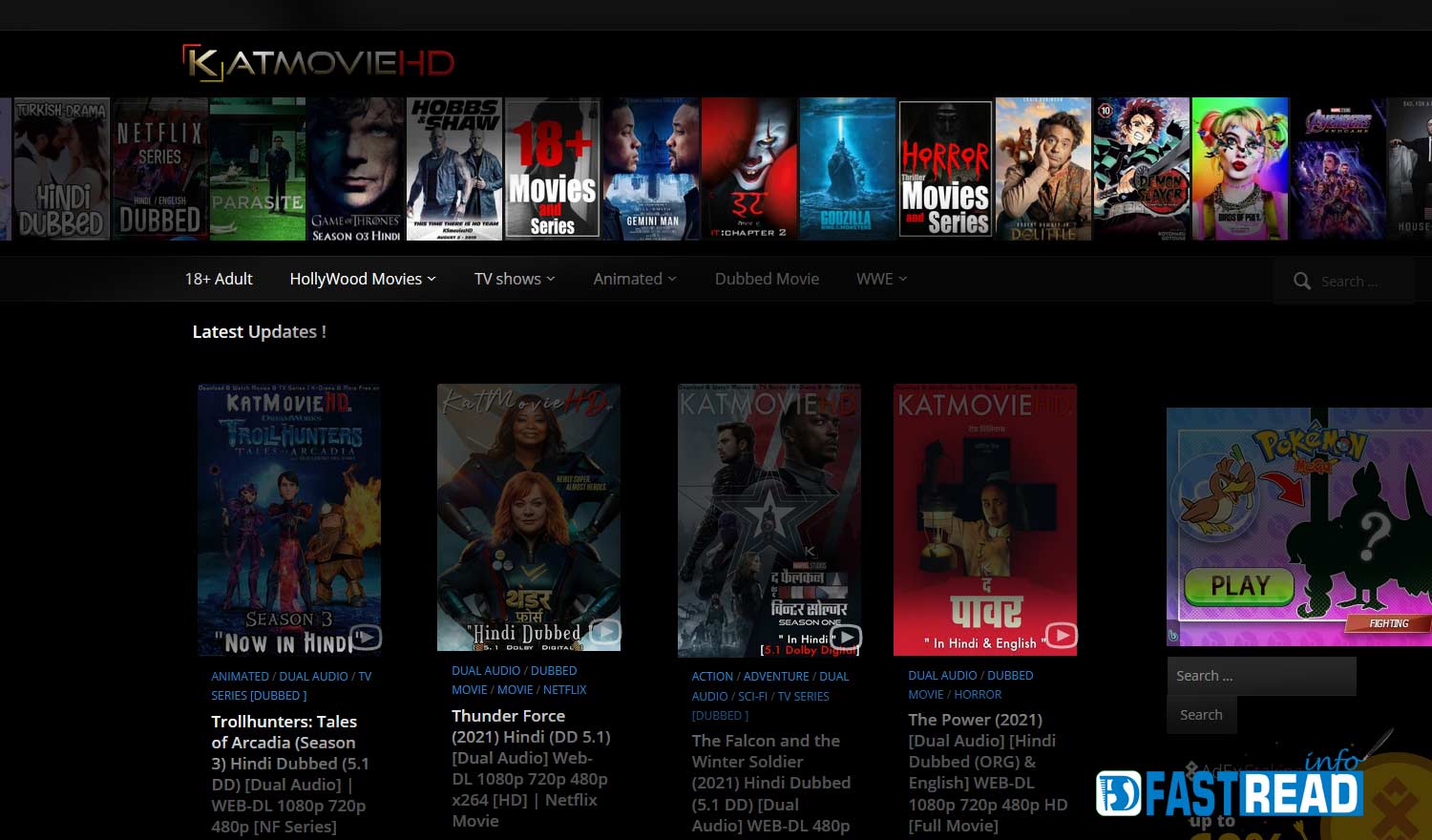
Task: Open the ACTION category under Falcon post
Action: (712, 677)
